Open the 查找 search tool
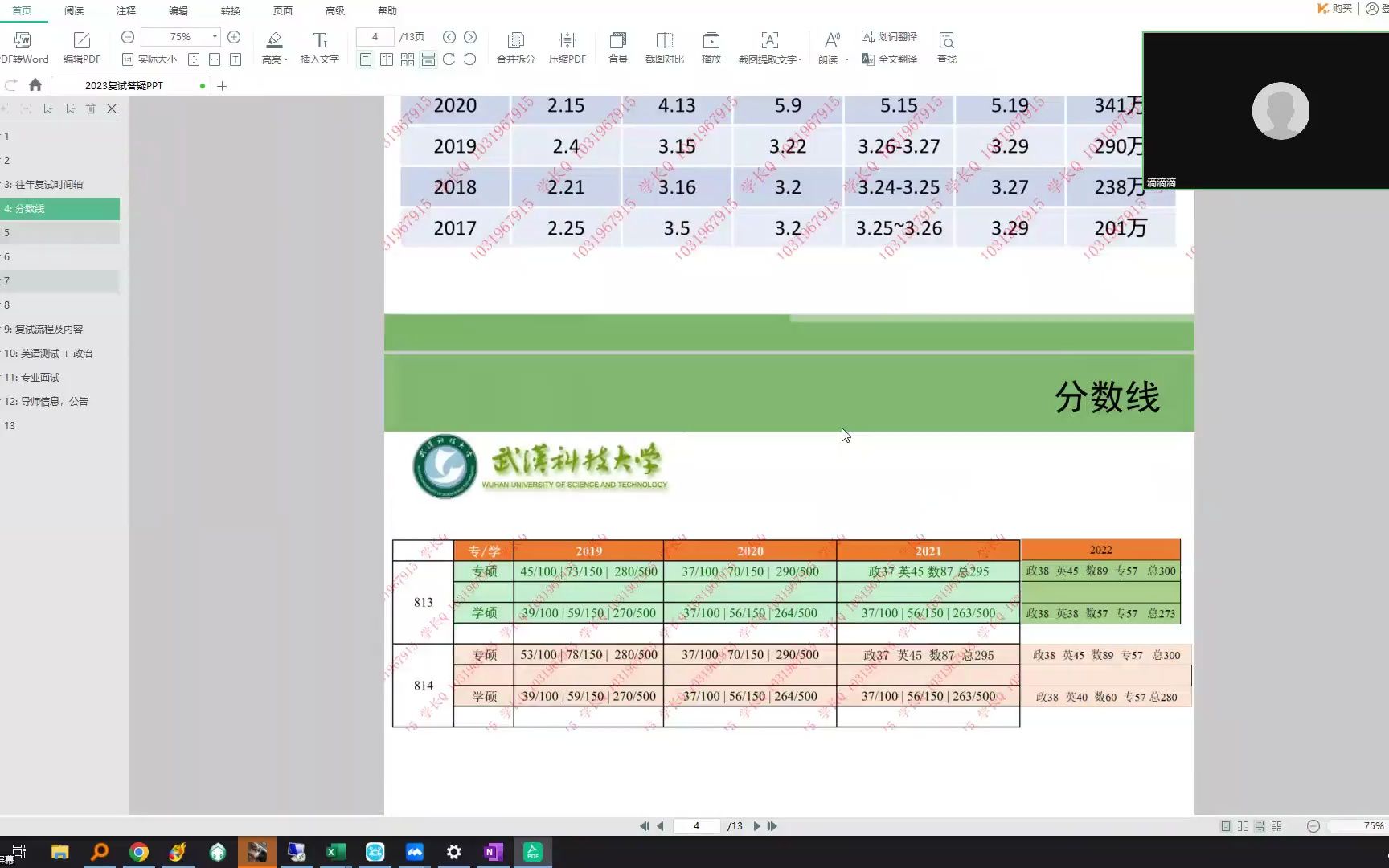Viewport: 1389px width, 868px height. click(x=946, y=46)
